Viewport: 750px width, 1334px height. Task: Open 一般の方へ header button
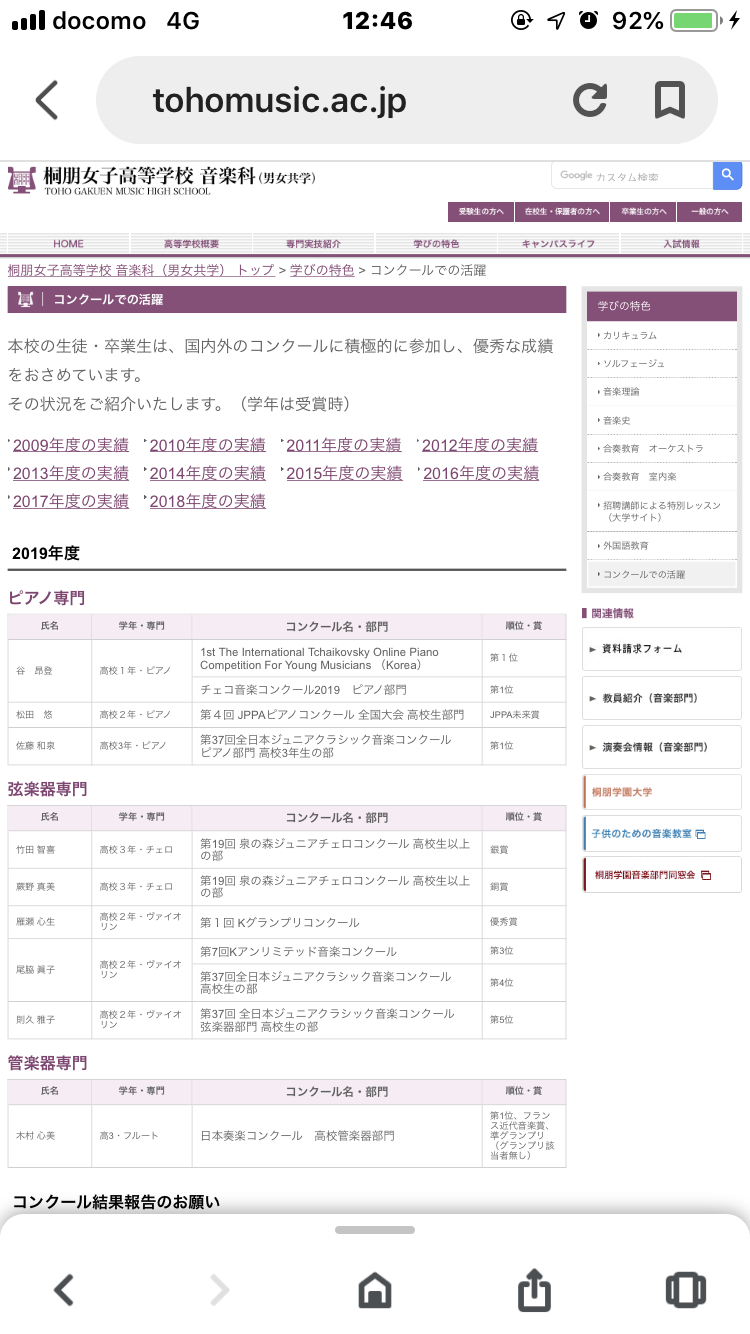pyautogui.click(x=709, y=212)
